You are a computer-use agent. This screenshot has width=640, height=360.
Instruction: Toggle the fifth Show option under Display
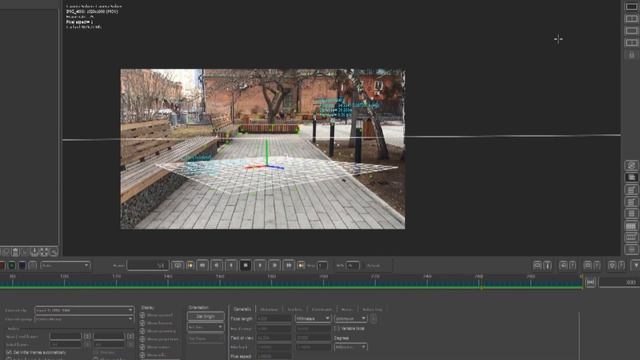point(142,347)
